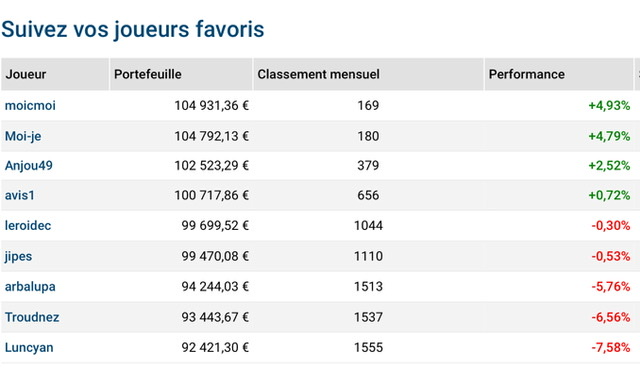This screenshot has width=640, height=379.
Task: Open player profile jipes
Action: point(18,256)
